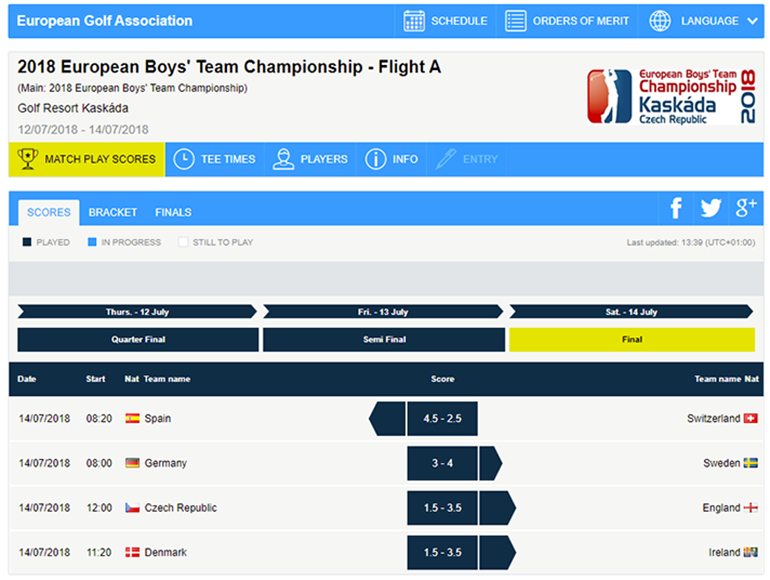Open the Info circle icon
Image resolution: width=770 pixels, height=580 pixels.
[x=375, y=159]
